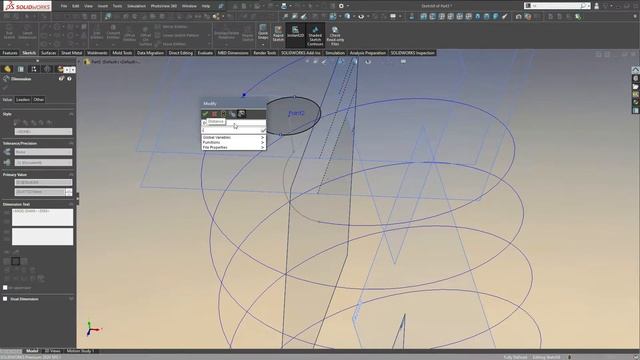Open the unit precision dropdown
The width and height of the screenshot is (640, 360).
[43, 162]
